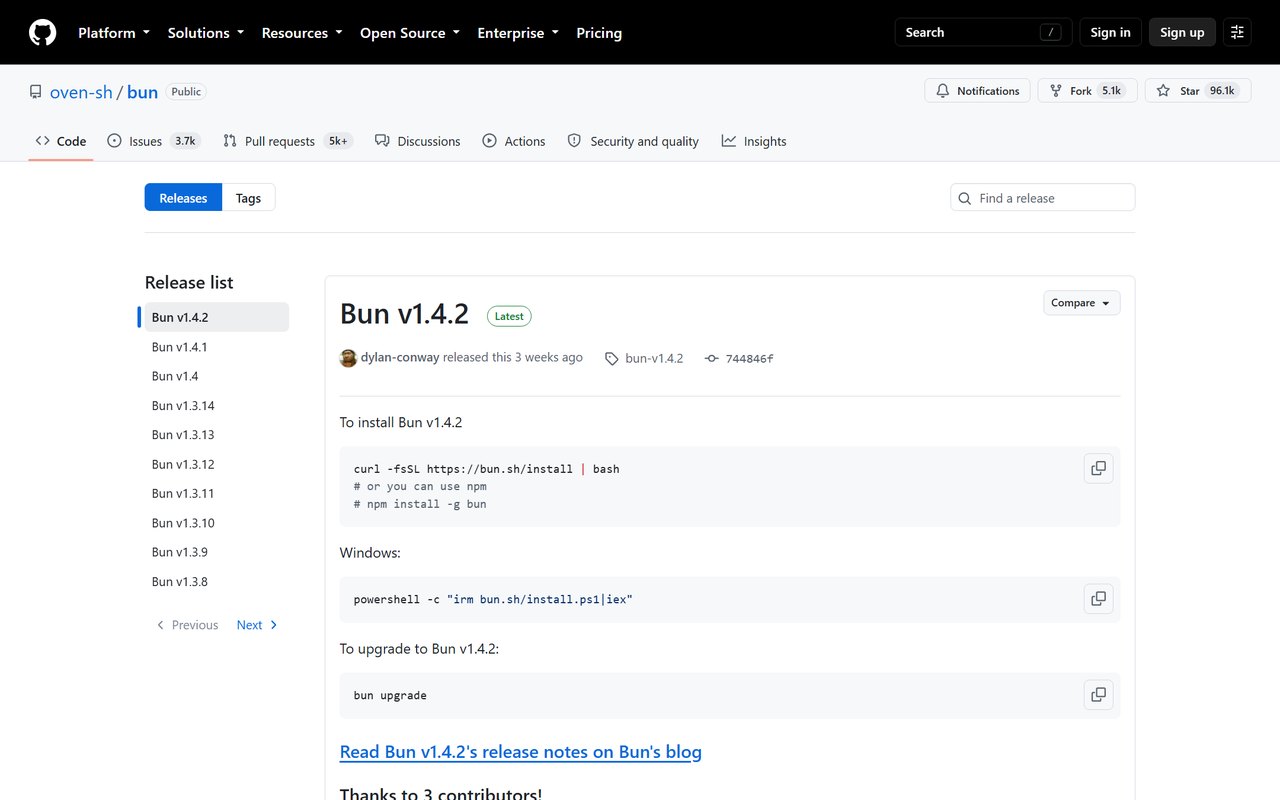Expand the Solutions dropdown

pos(205,33)
